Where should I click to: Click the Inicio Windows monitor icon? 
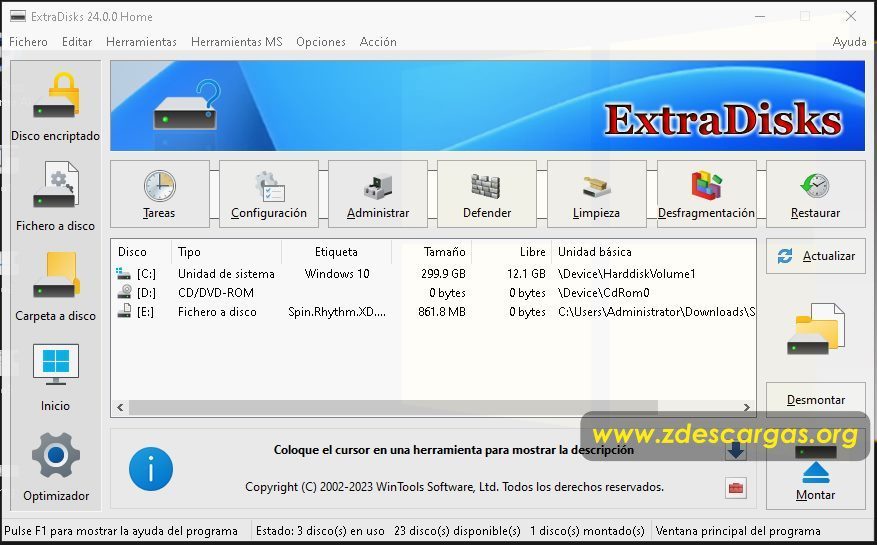[55, 364]
